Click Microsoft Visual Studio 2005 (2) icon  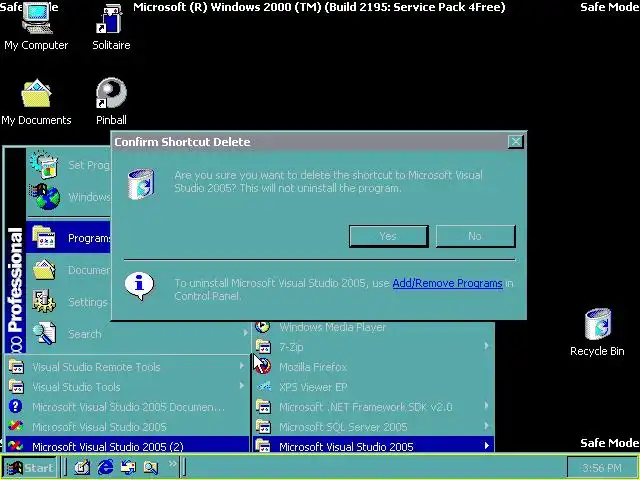click(x=15, y=446)
